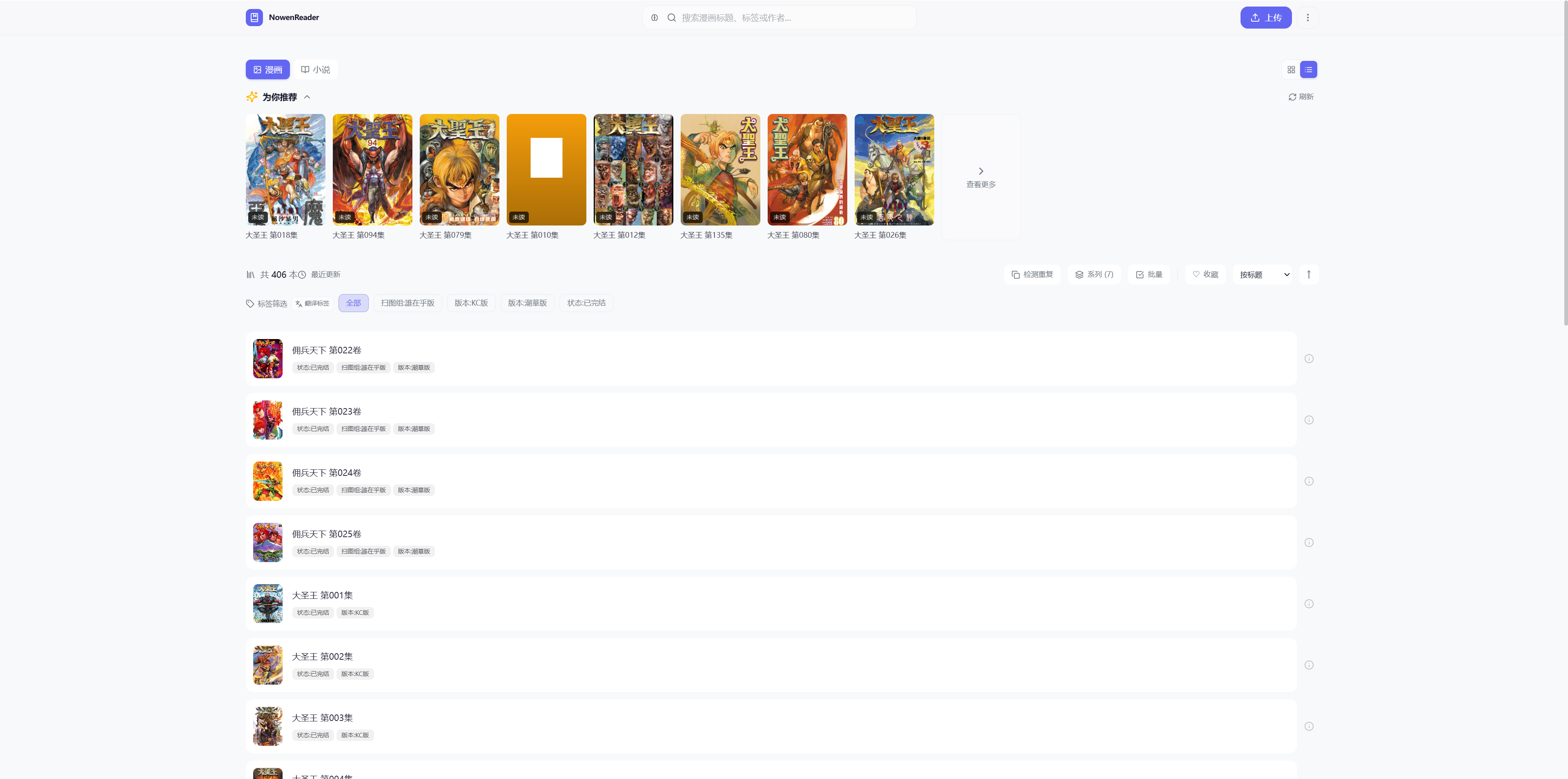Image resolution: width=1568 pixels, height=779 pixels.
Task: Click the AI search mode icon
Action: click(x=654, y=18)
